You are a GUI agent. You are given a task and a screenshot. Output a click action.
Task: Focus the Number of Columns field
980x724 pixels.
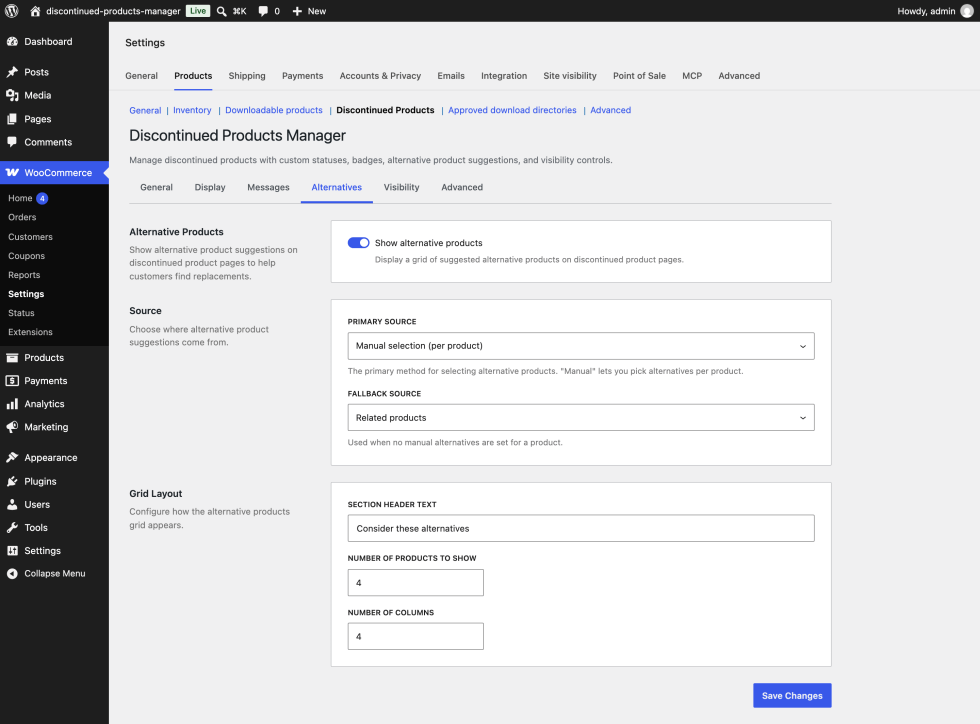click(x=416, y=636)
